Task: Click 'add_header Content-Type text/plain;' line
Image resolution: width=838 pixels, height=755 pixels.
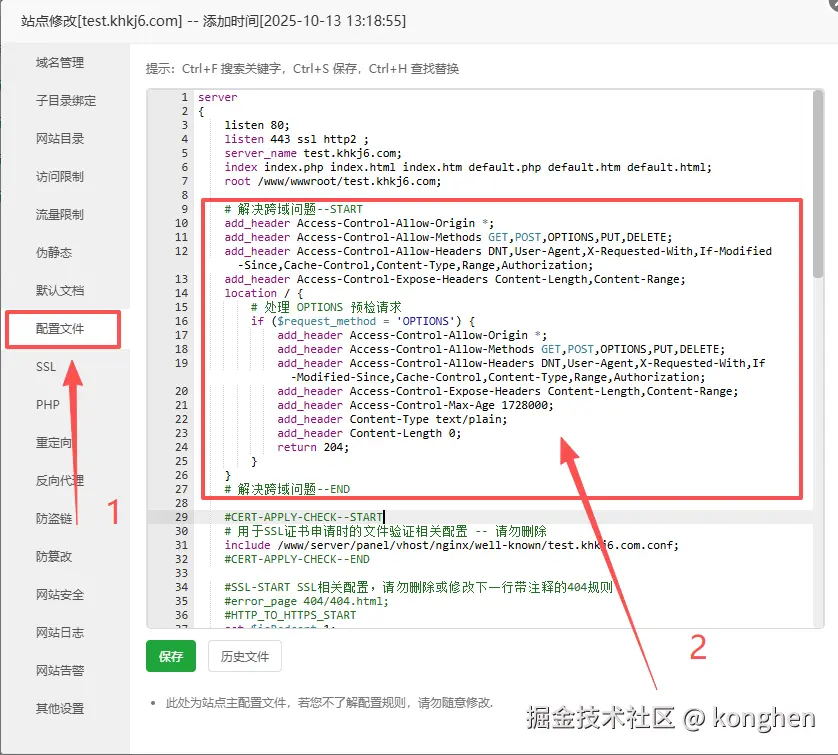Action: (392, 419)
